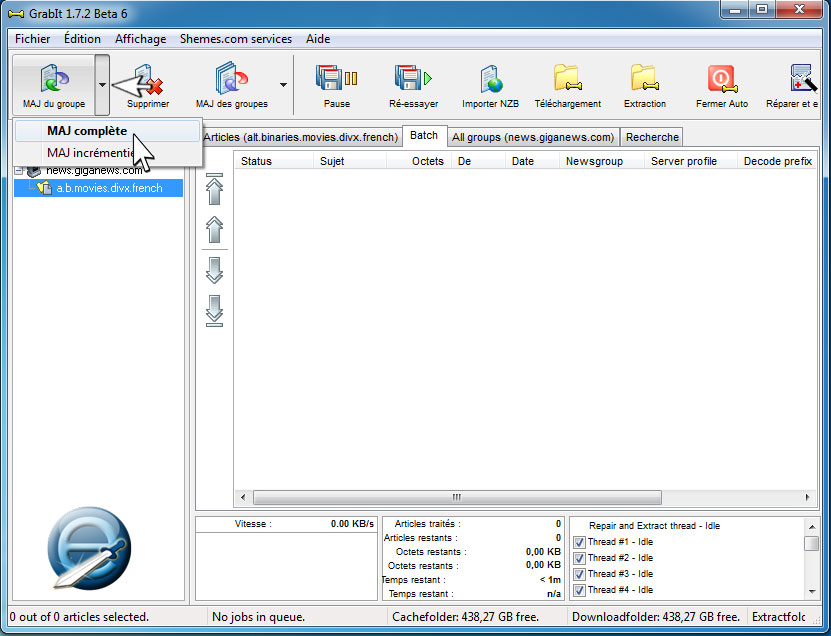The width and height of the screenshot is (831, 636).
Task: Sort by the Server profile column header
Action: coord(691,161)
